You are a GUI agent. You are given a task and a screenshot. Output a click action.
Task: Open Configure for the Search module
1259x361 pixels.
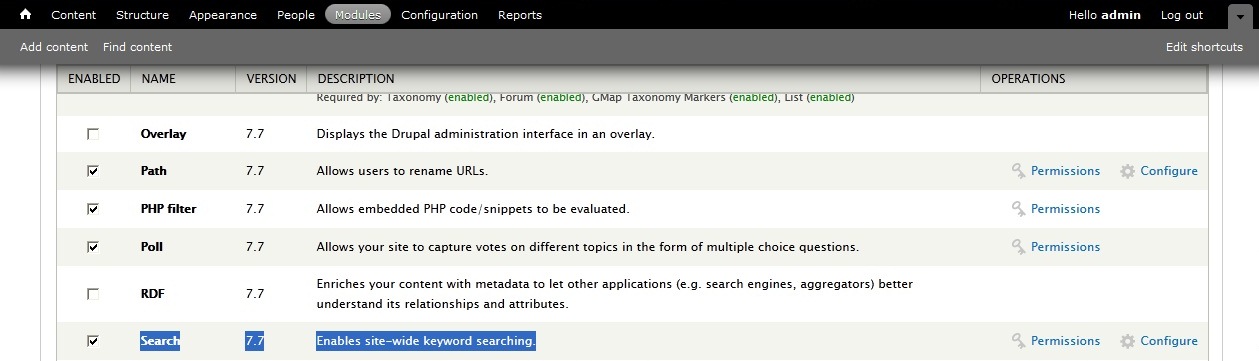pyautogui.click(x=1169, y=341)
